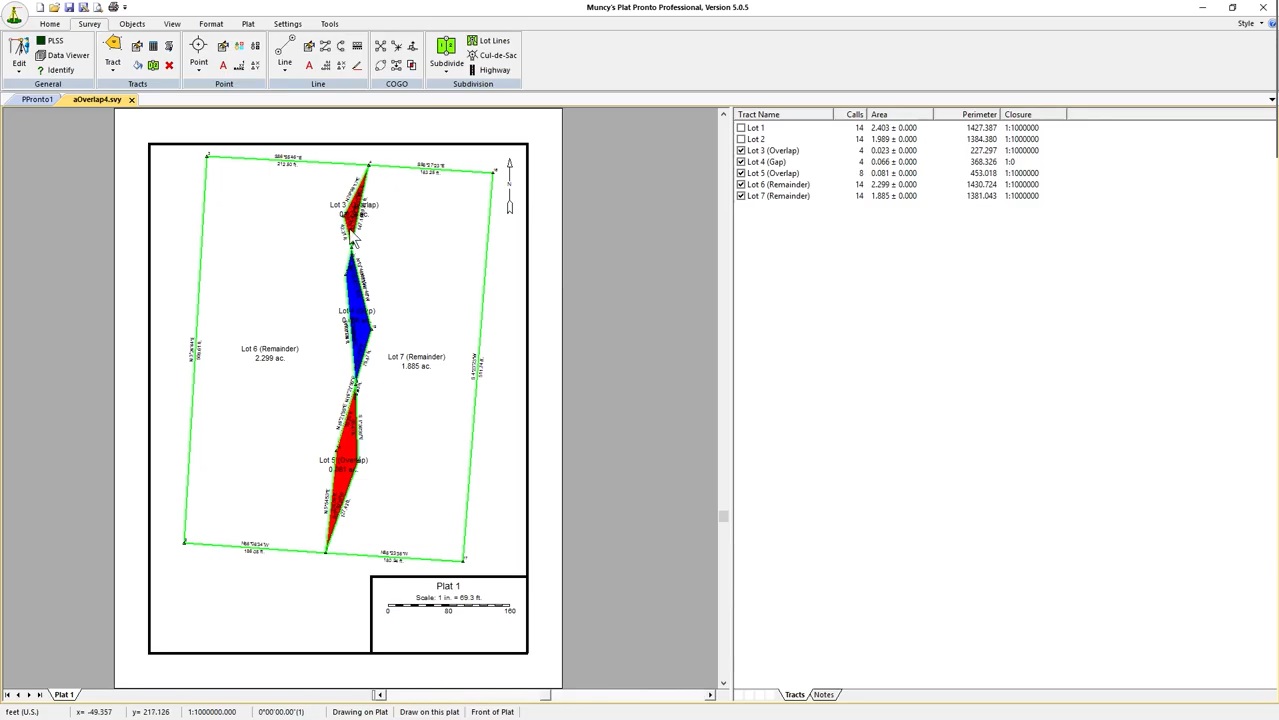
Task: Open the Home ribbon tab
Action: (49, 24)
